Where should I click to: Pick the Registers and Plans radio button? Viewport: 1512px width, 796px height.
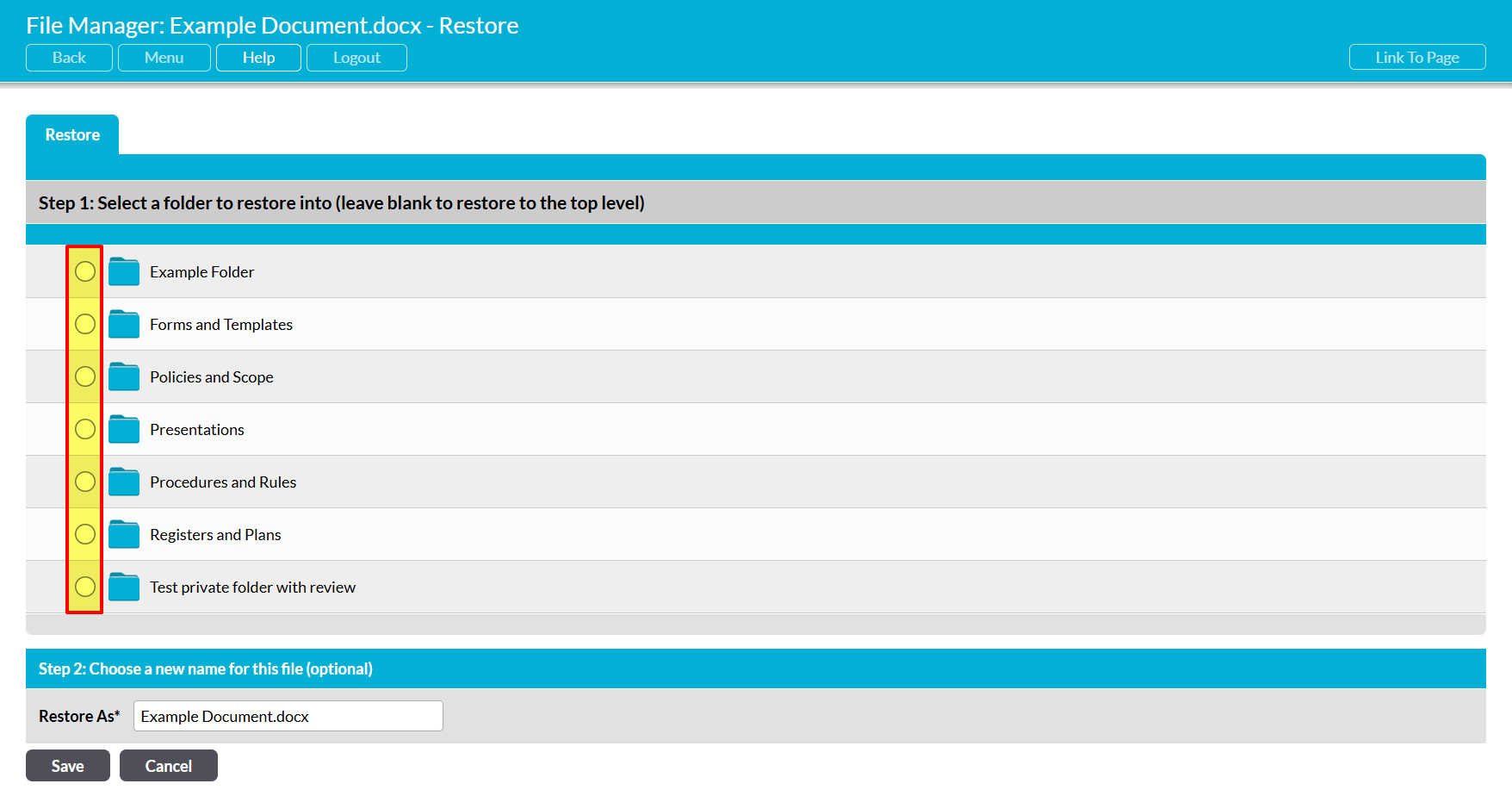coord(85,534)
